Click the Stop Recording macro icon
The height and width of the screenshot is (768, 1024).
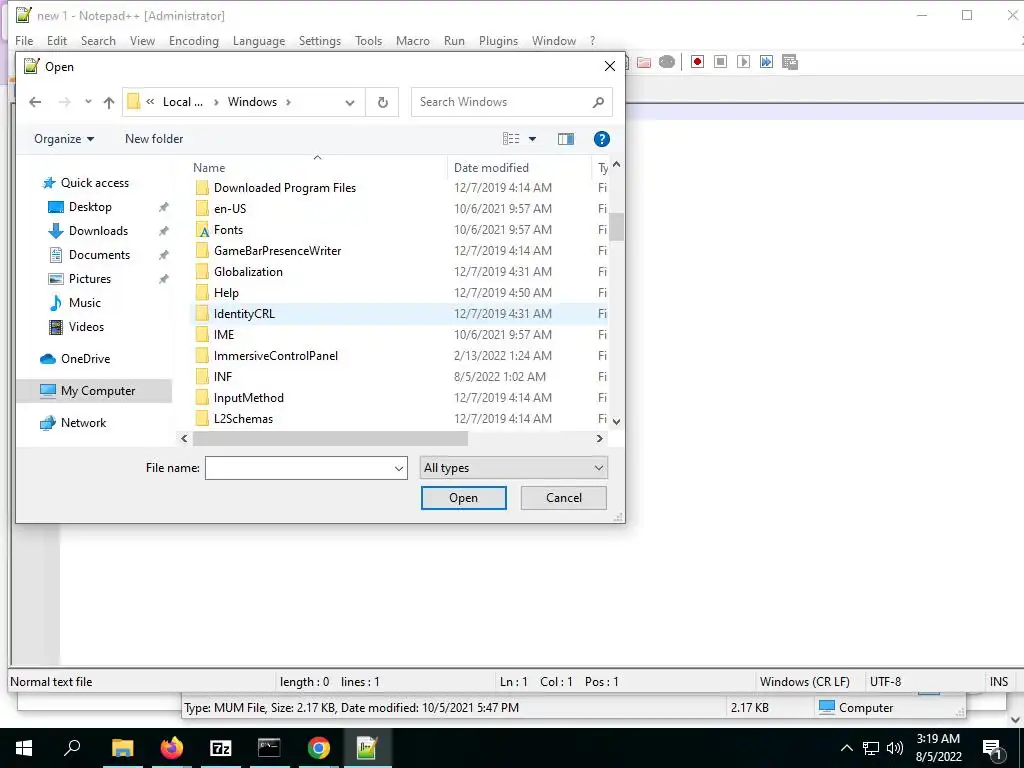click(x=720, y=62)
